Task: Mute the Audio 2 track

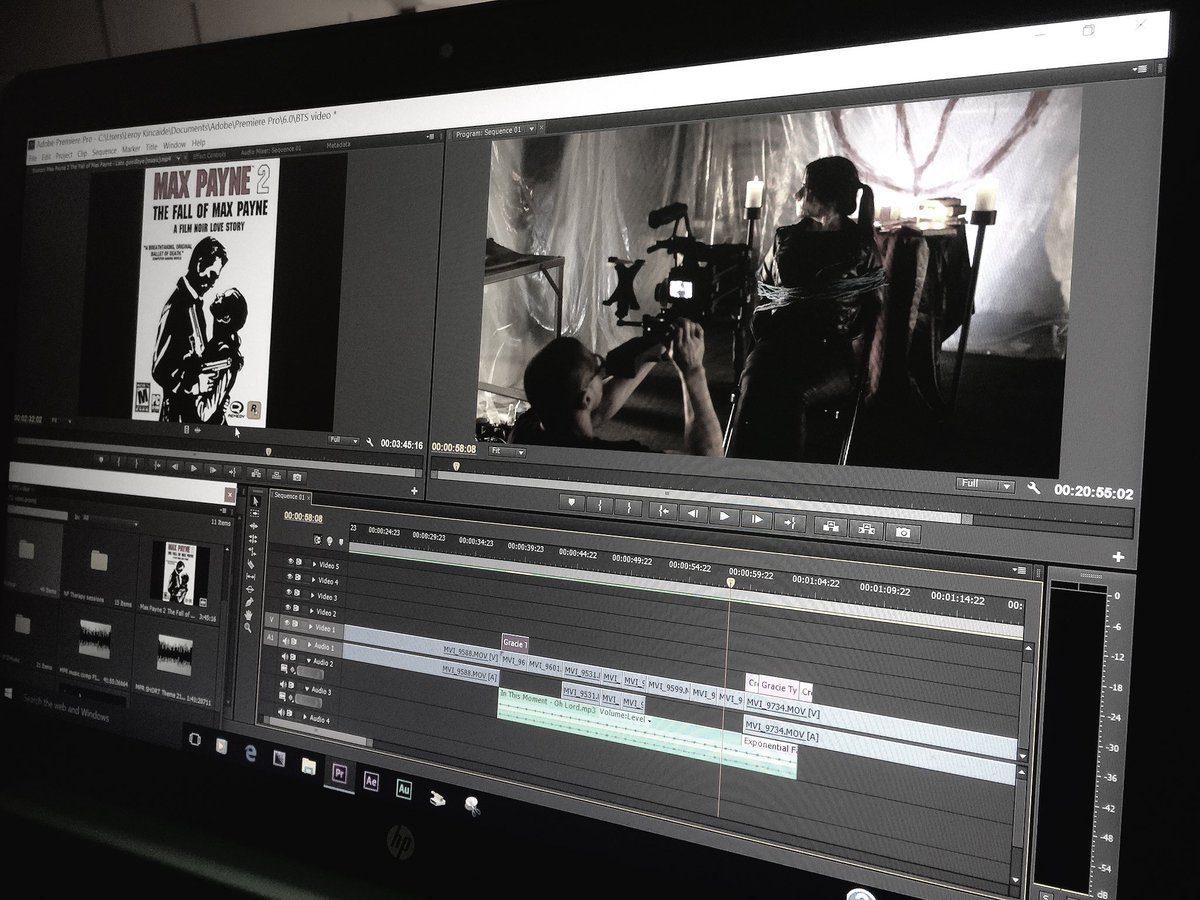Action: (x=283, y=656)
